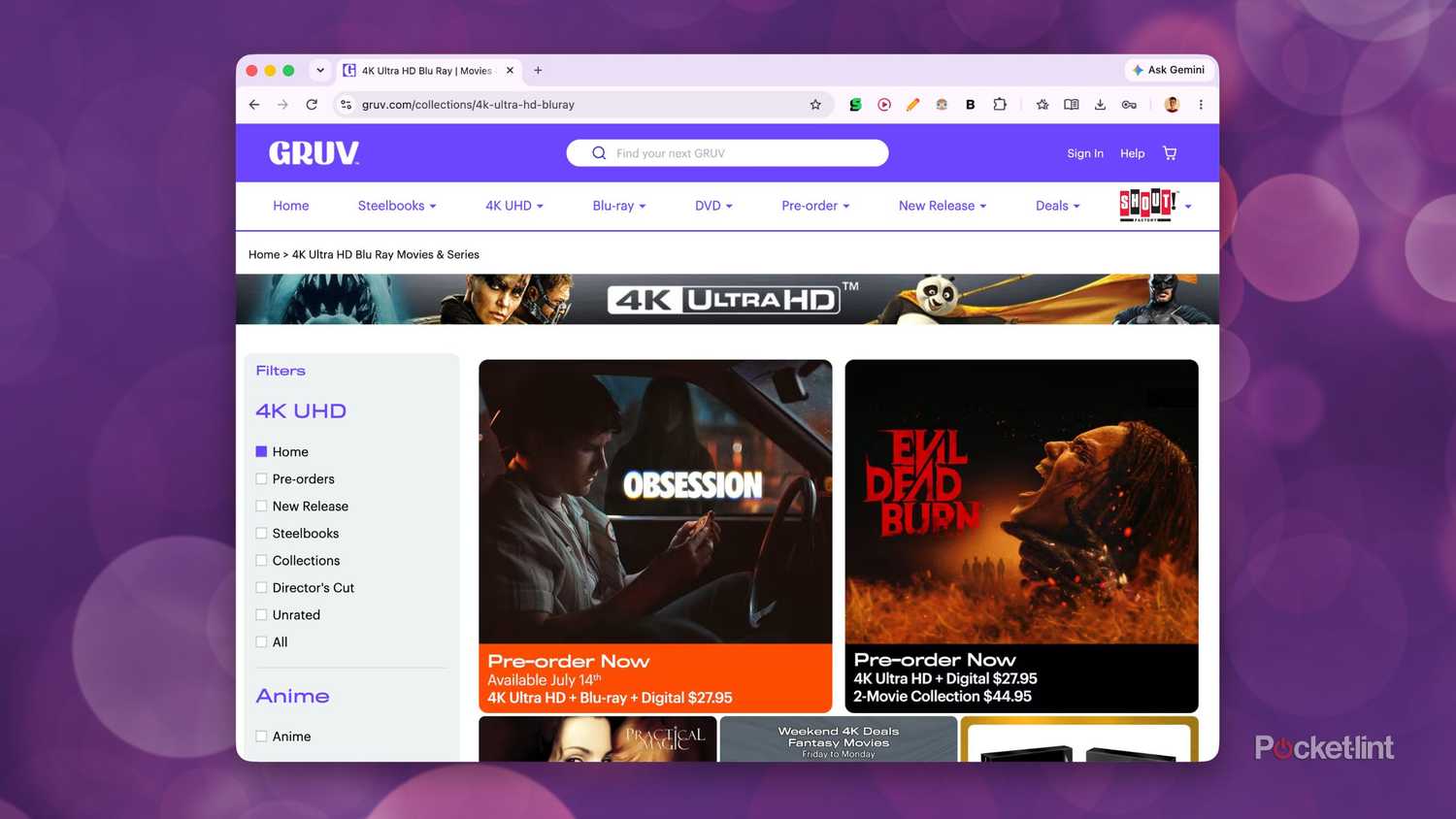Open the tab search chevron dropdown
The height and width of the screenshot is (819, 1456).
click(320, 70)
